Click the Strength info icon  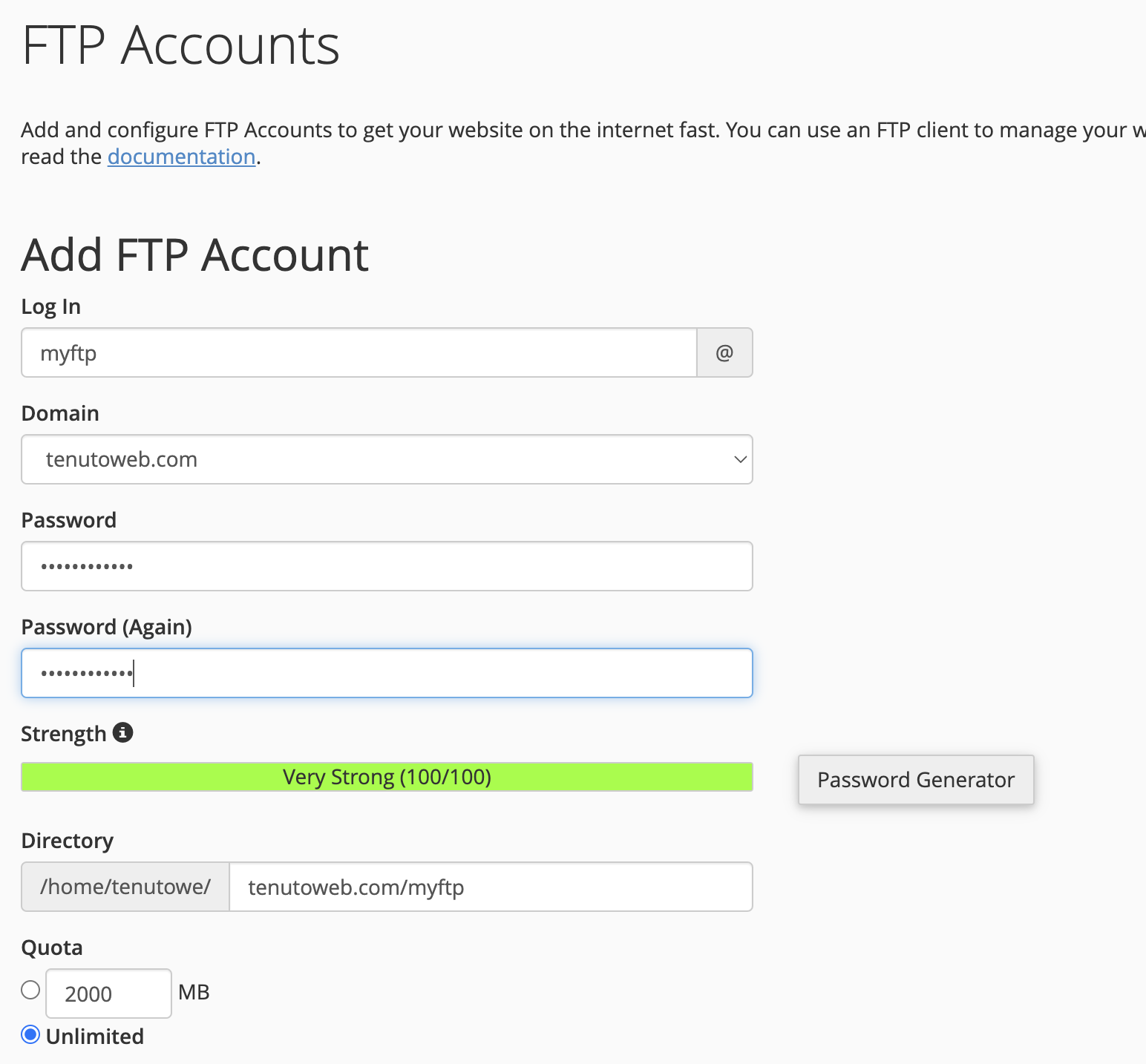pyautogui.click(x=122, y=732)
